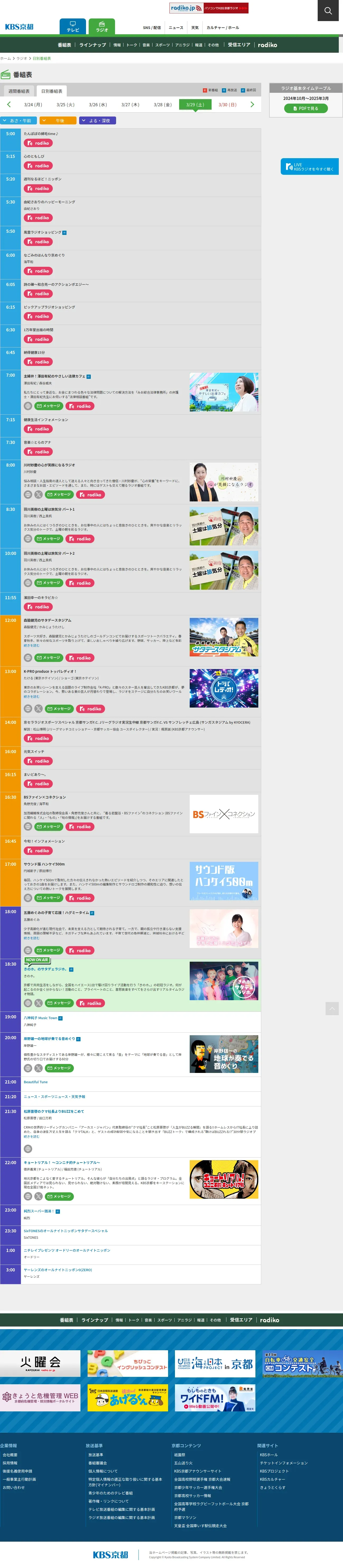Open 八神純子 Music Town program link

[x=40, y=1018]
